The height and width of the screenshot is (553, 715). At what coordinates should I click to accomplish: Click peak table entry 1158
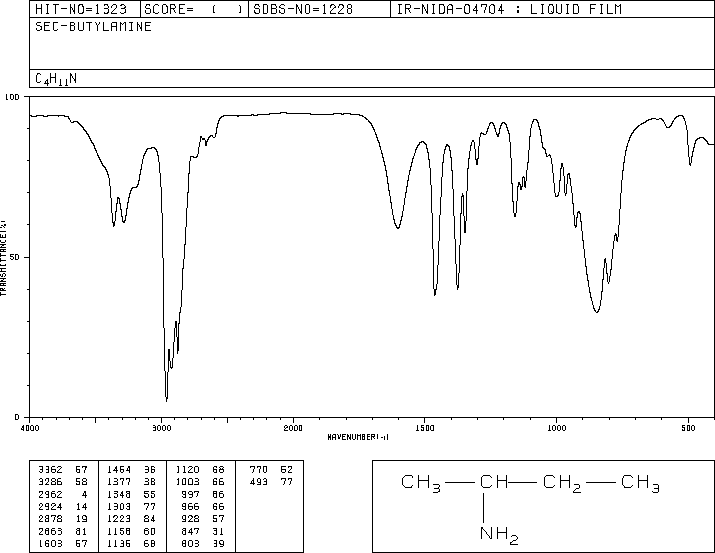pyautogui.click(x=119, y=532)
